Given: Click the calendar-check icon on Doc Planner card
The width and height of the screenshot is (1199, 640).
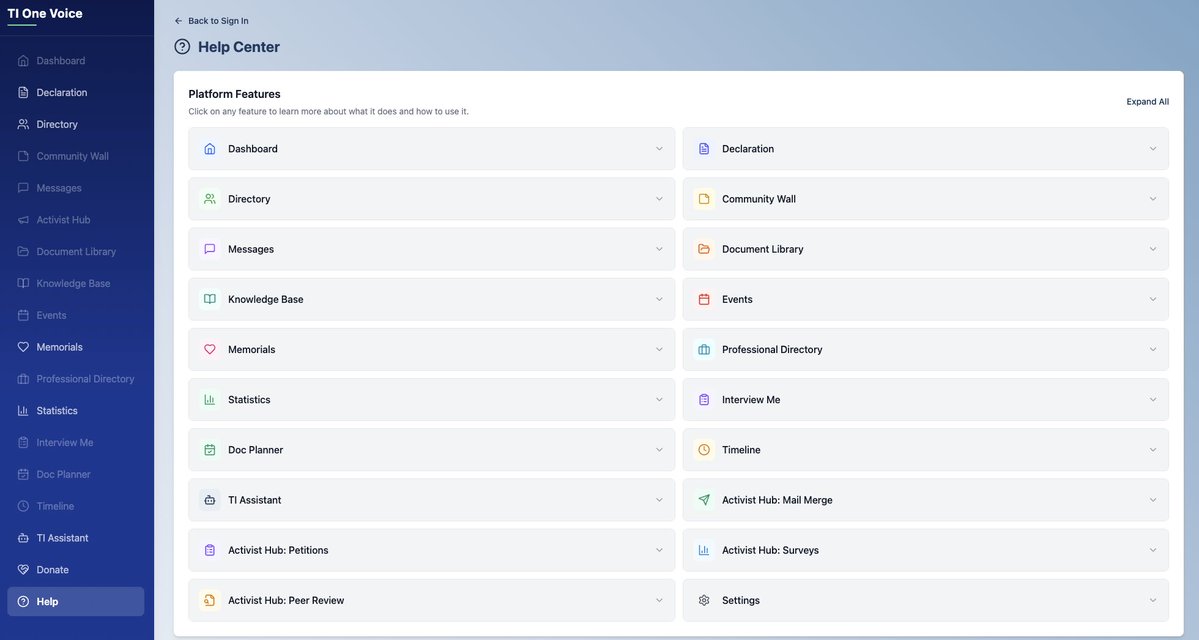Looking at the screenshot, I should pos(210,450).
